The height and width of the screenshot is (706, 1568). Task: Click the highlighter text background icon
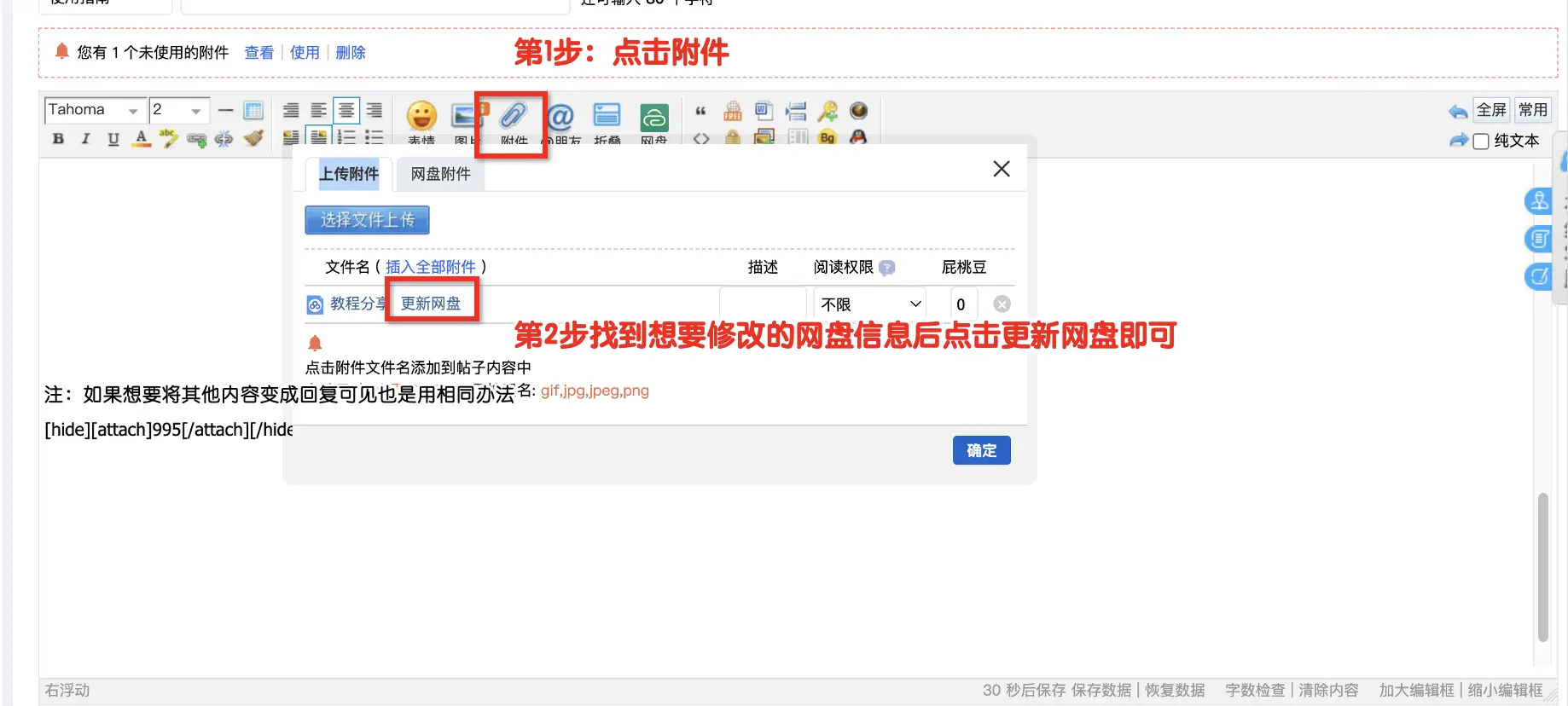169,138
